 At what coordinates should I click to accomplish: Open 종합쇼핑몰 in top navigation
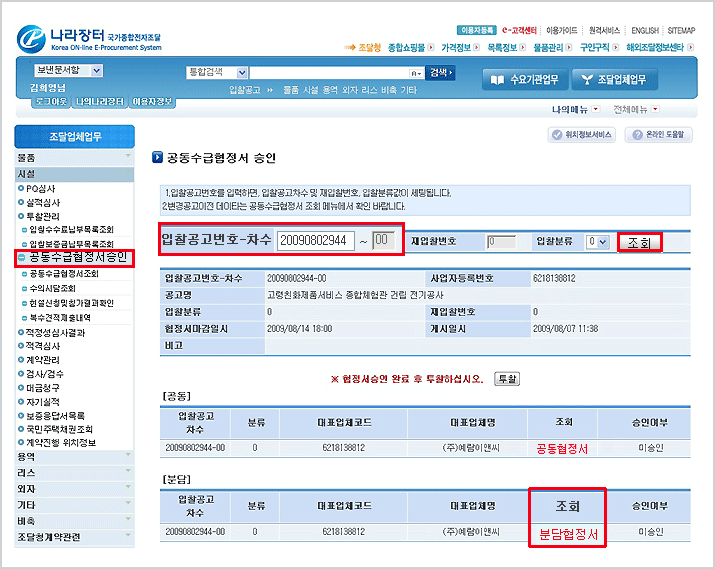tap(411, 47)
